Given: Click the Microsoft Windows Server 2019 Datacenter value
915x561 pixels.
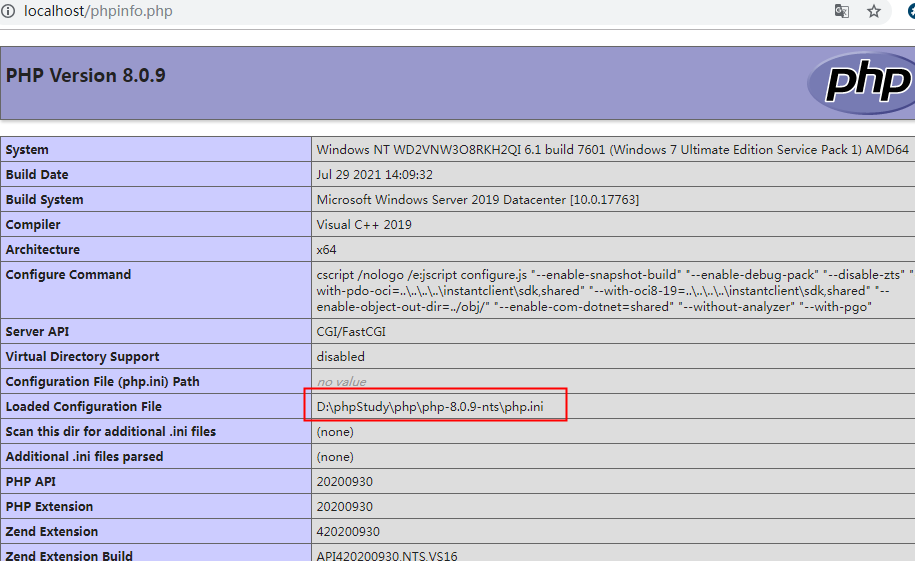Looking at the screenshot, I should point(478,200).
